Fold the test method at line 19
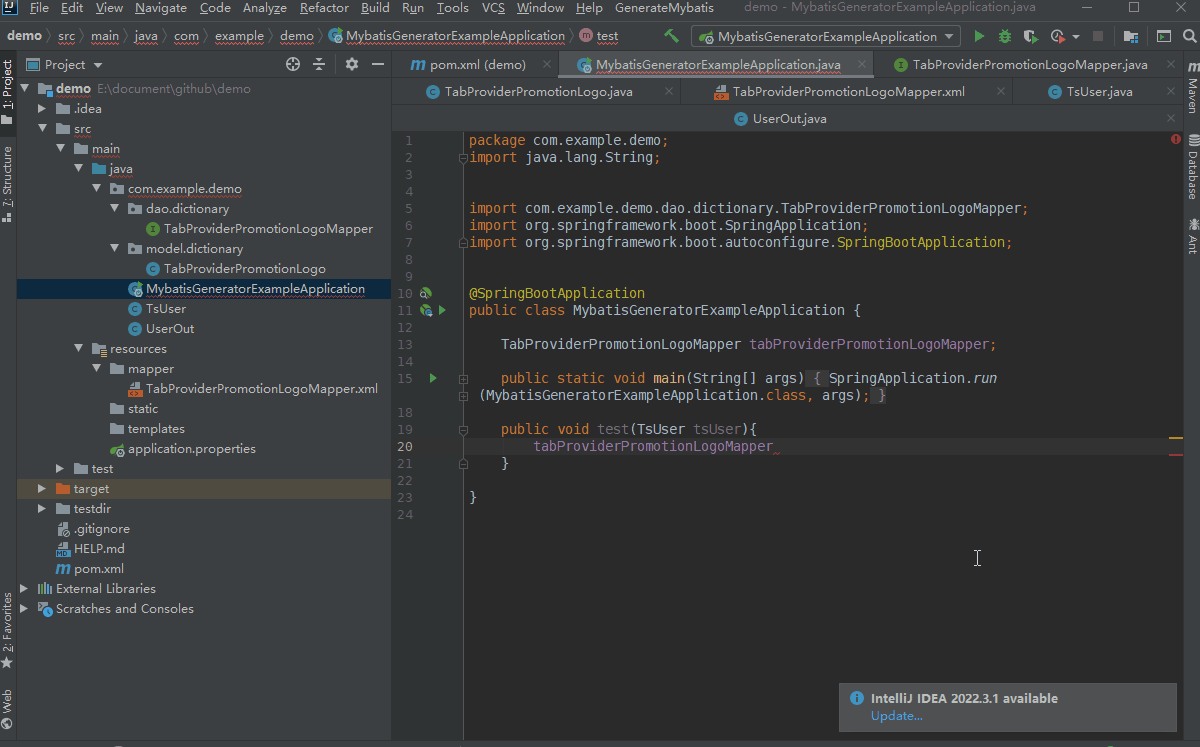 tap(463, 429)
